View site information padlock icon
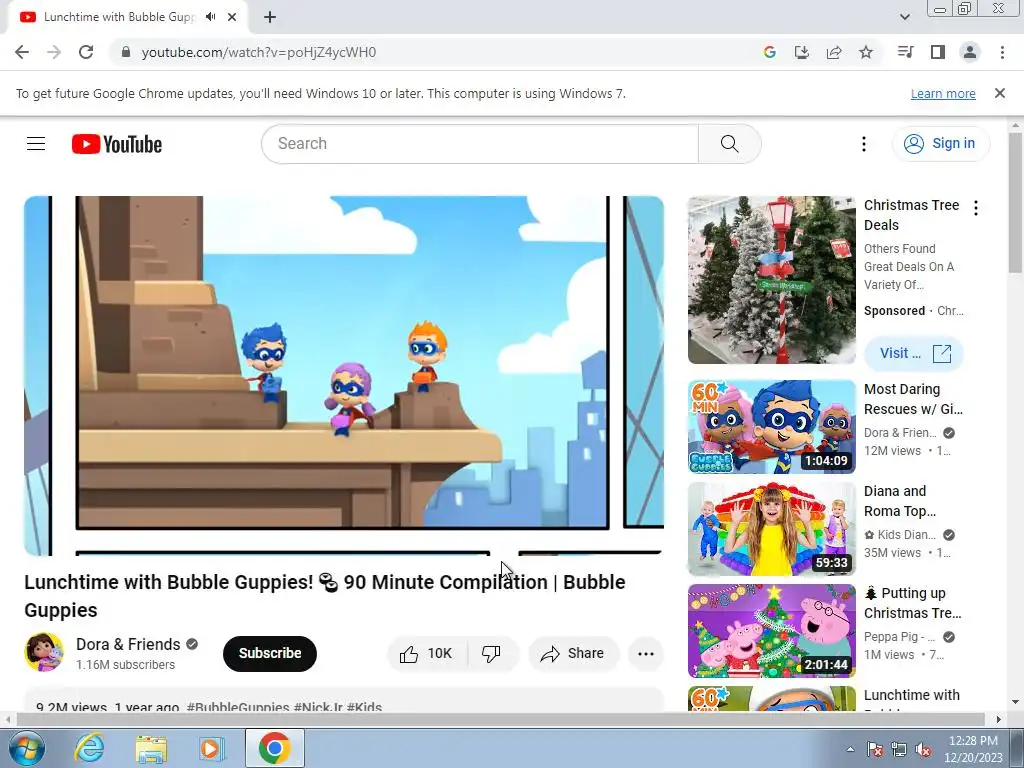This screenshot has width=1024, height=768. pyautogui.click(x=126, y=52)
